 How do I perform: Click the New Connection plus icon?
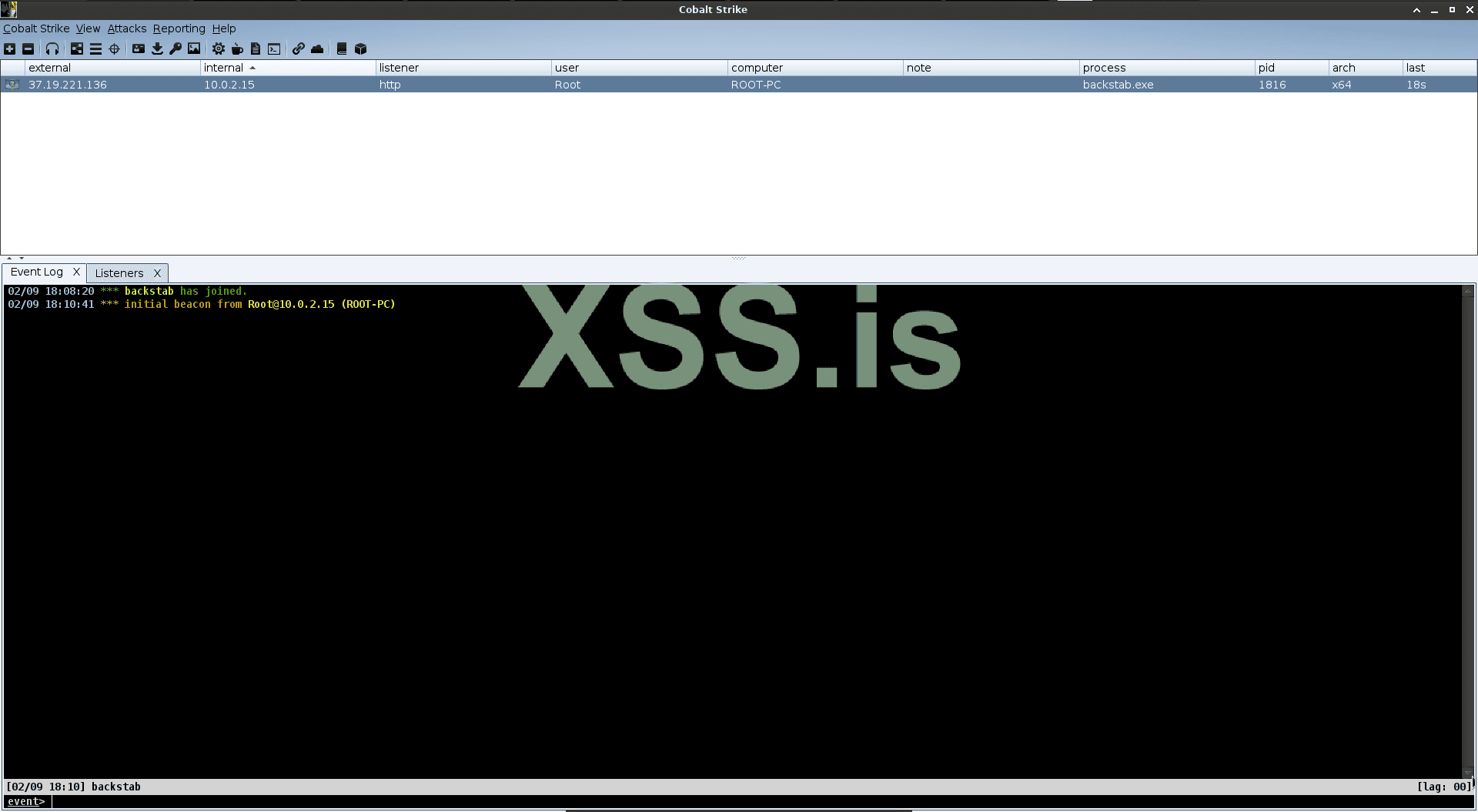point(10,48)
